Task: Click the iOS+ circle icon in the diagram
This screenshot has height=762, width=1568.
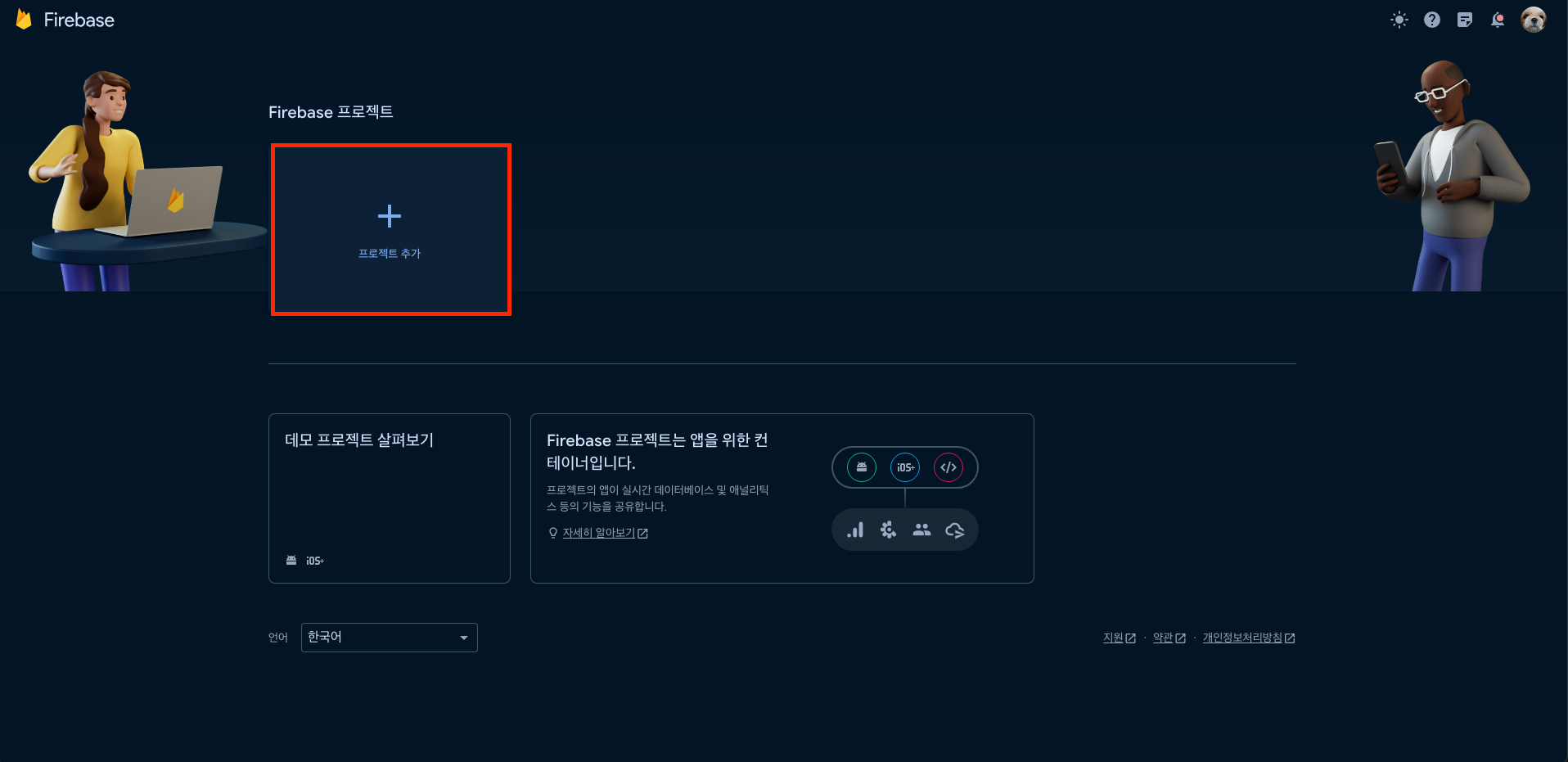Action: (x=905, y=467)
